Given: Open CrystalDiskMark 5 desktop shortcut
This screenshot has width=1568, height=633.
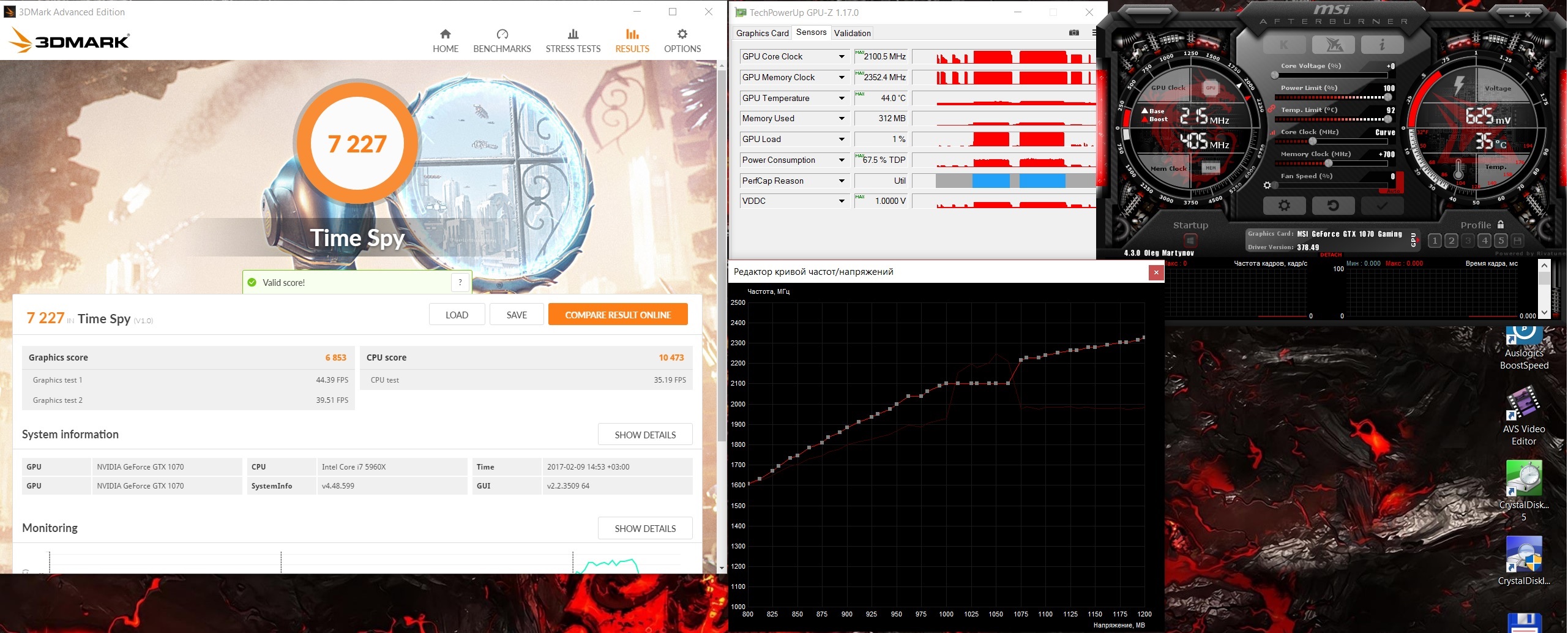Looking at the screenshot, I should coord(1524,491).
